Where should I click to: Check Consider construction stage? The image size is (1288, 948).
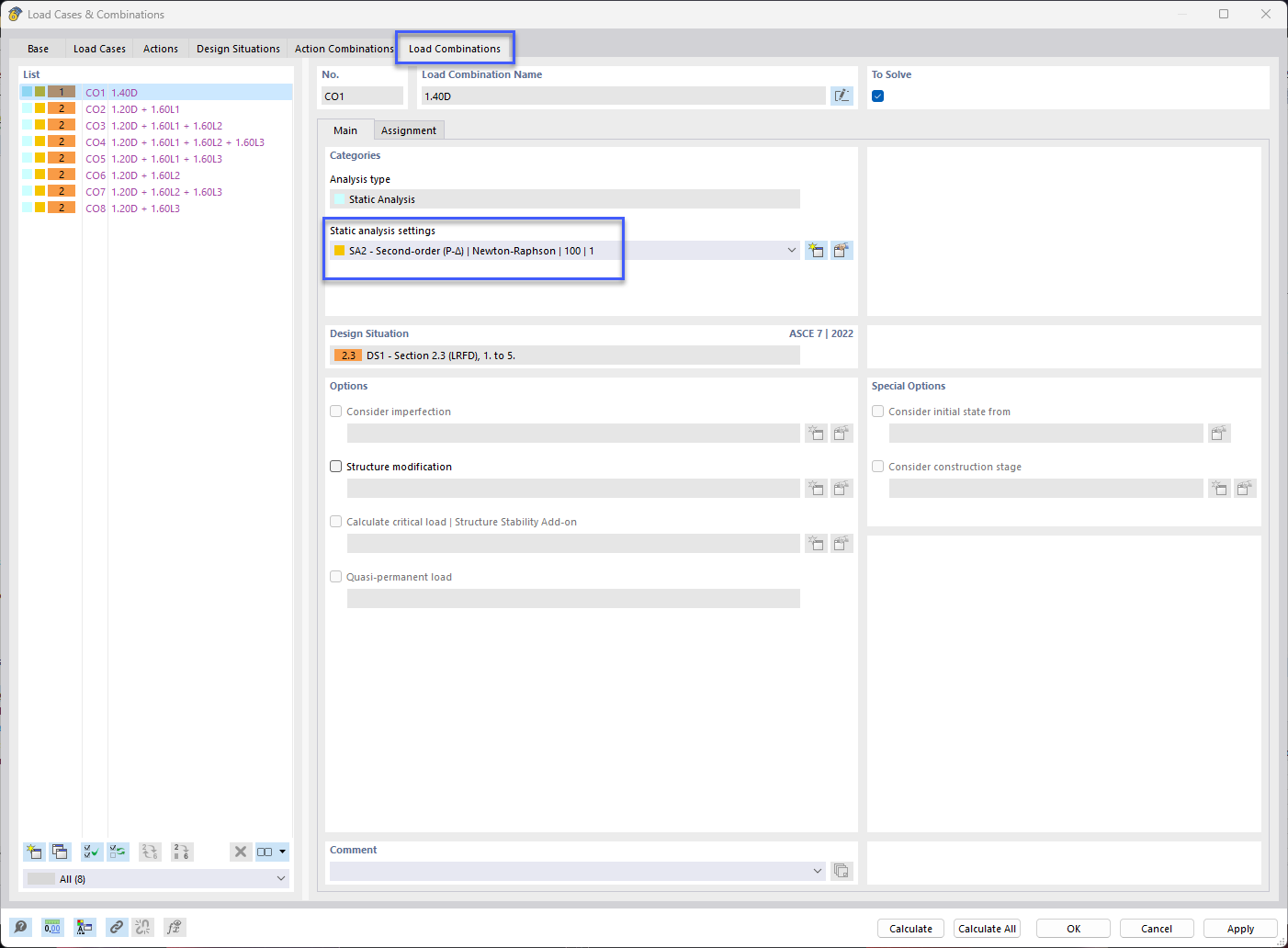pos(878,467)
